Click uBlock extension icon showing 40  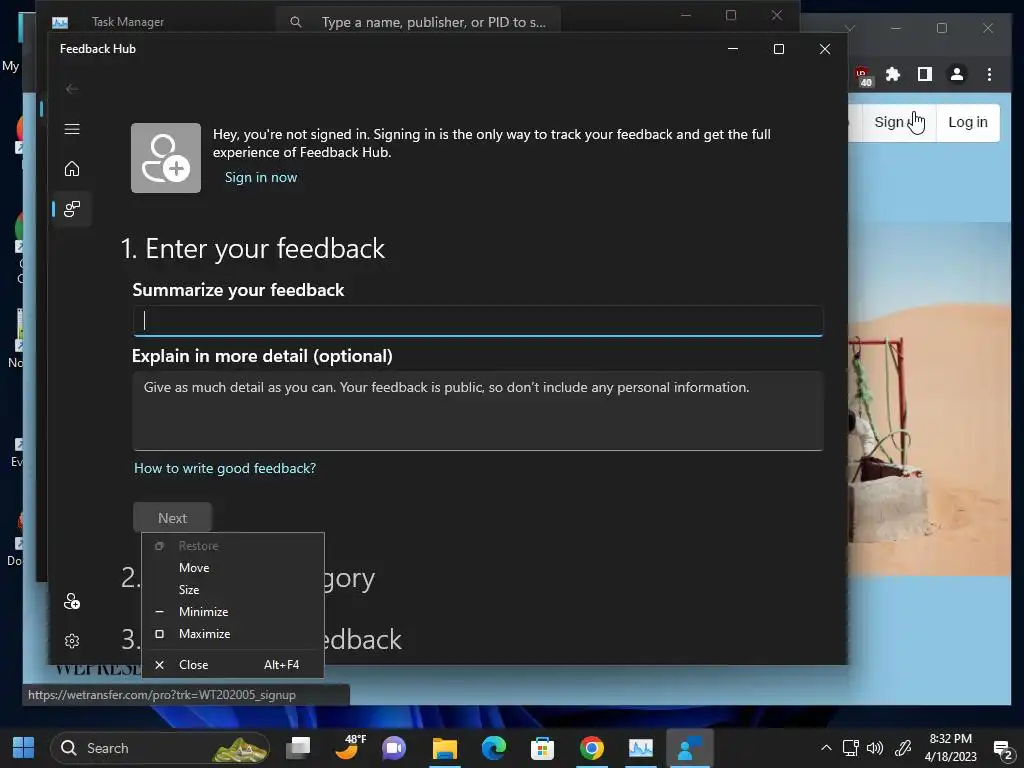(863, 76)
